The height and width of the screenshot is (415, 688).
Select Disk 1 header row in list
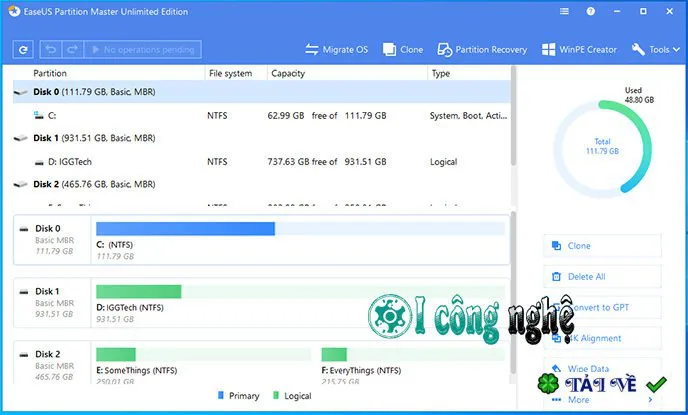[262, 138]
